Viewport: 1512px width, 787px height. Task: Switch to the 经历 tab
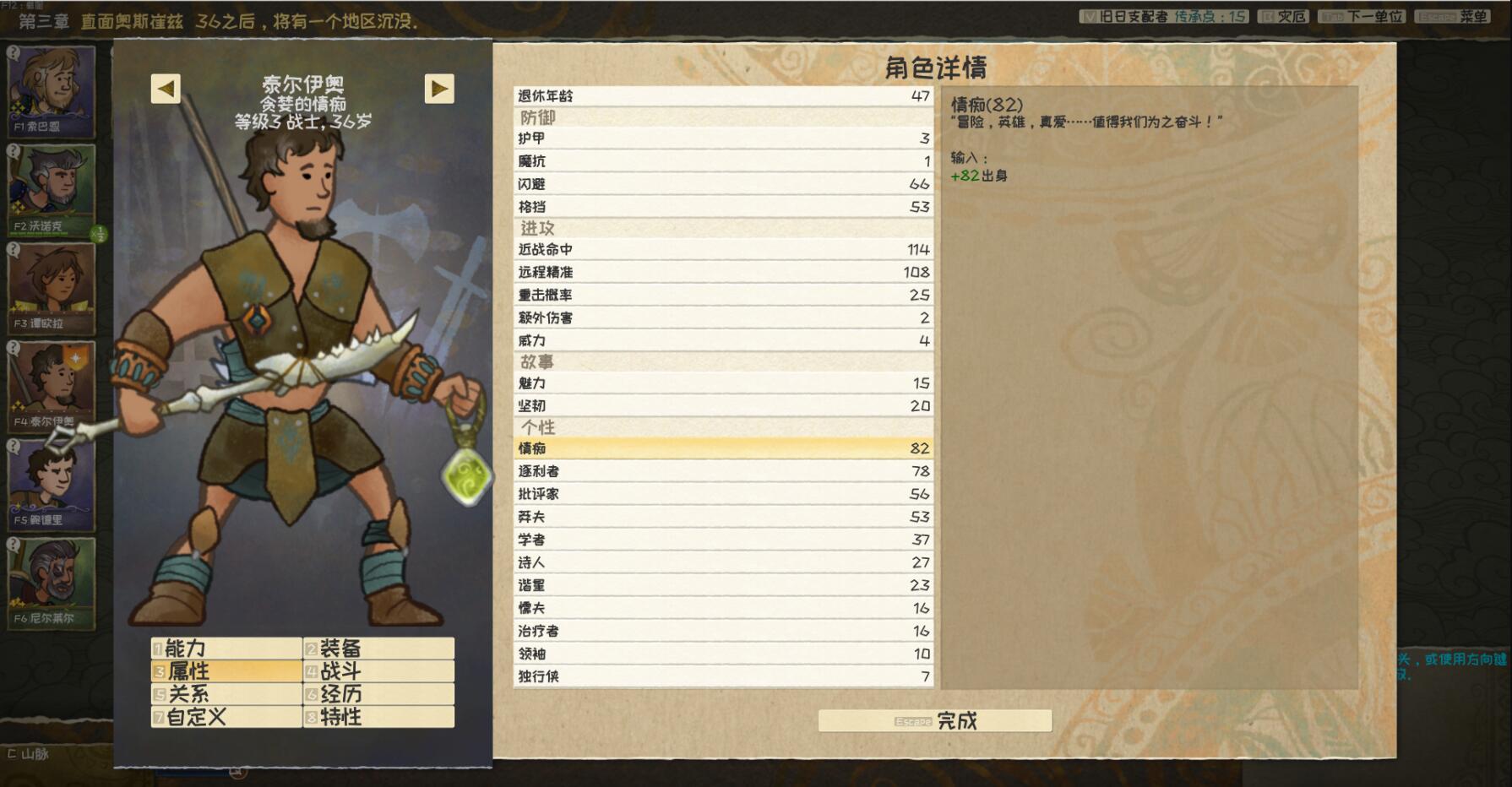tap(378, 694)
